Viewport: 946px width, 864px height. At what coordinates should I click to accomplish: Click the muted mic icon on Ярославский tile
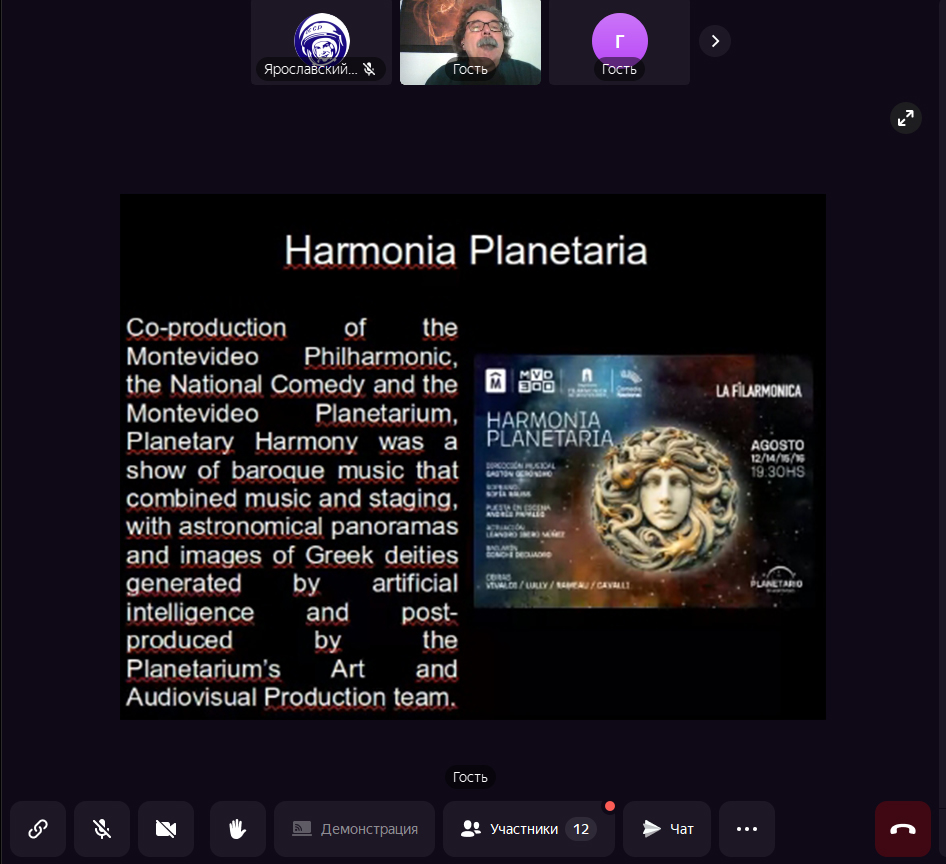point(369,69)
